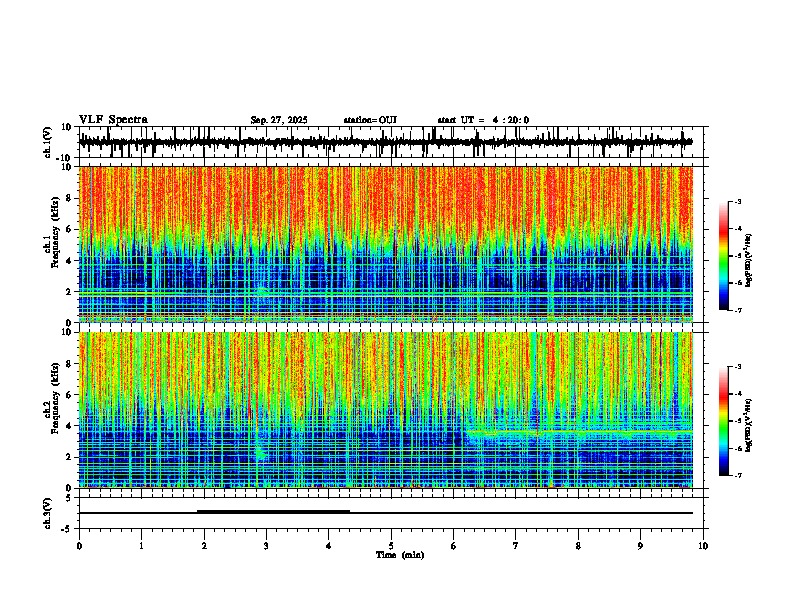Click the ch.1 "Frequency (kHz)" axis label
792x612 pixels.
coord(54,232)
